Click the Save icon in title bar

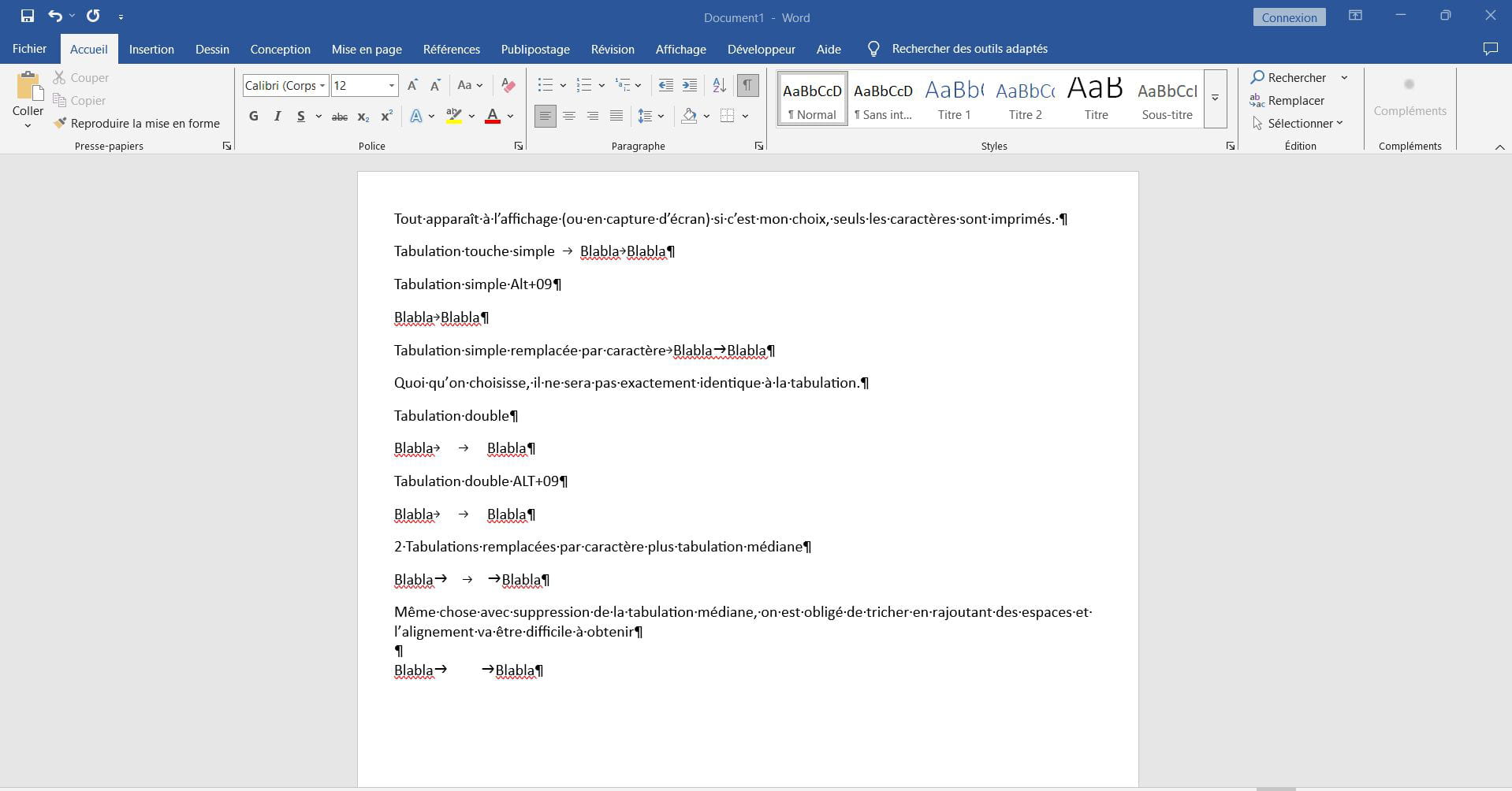[27, 16]
